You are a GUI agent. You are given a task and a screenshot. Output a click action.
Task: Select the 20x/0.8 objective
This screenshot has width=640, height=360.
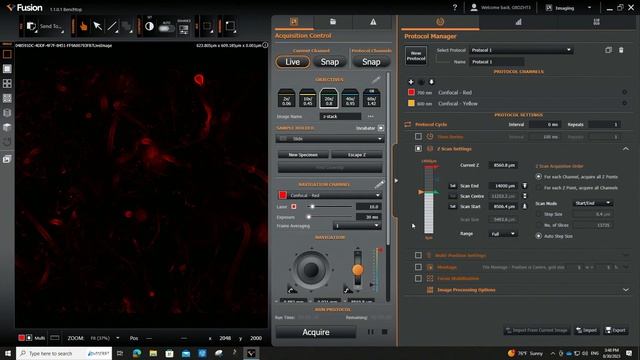(329, 98)
